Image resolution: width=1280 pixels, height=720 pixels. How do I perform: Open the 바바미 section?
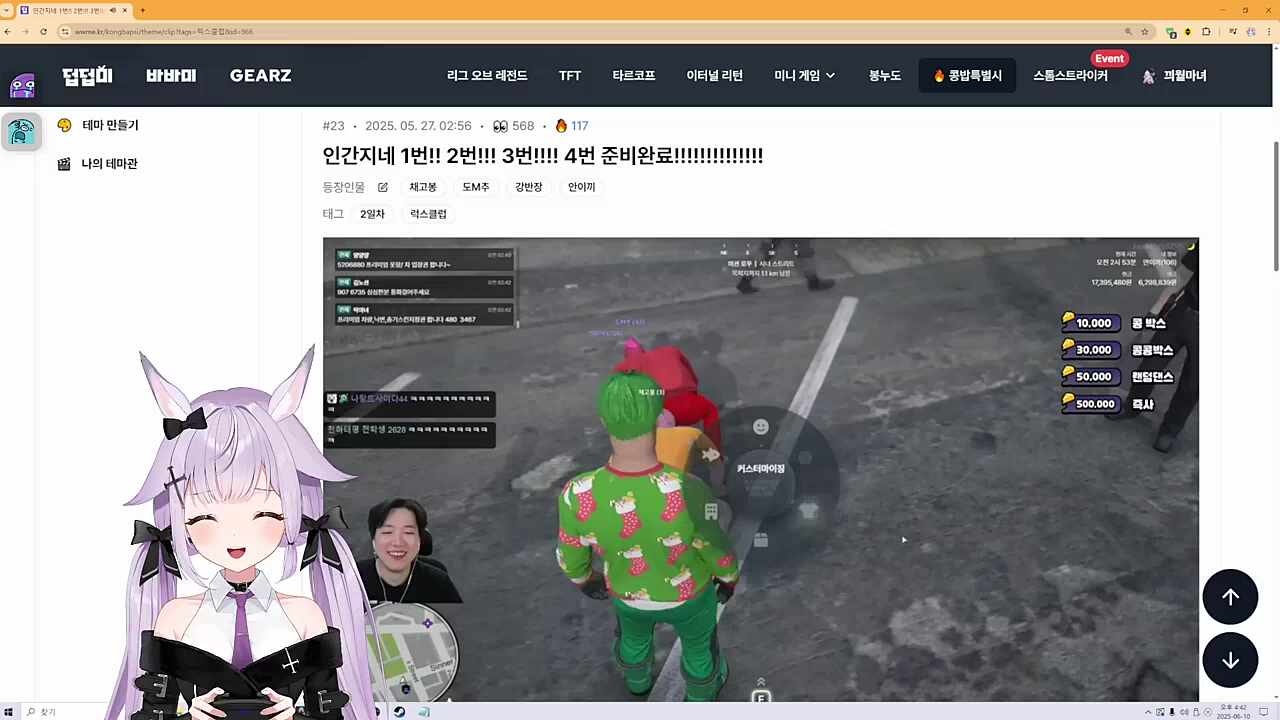[171, 76]
